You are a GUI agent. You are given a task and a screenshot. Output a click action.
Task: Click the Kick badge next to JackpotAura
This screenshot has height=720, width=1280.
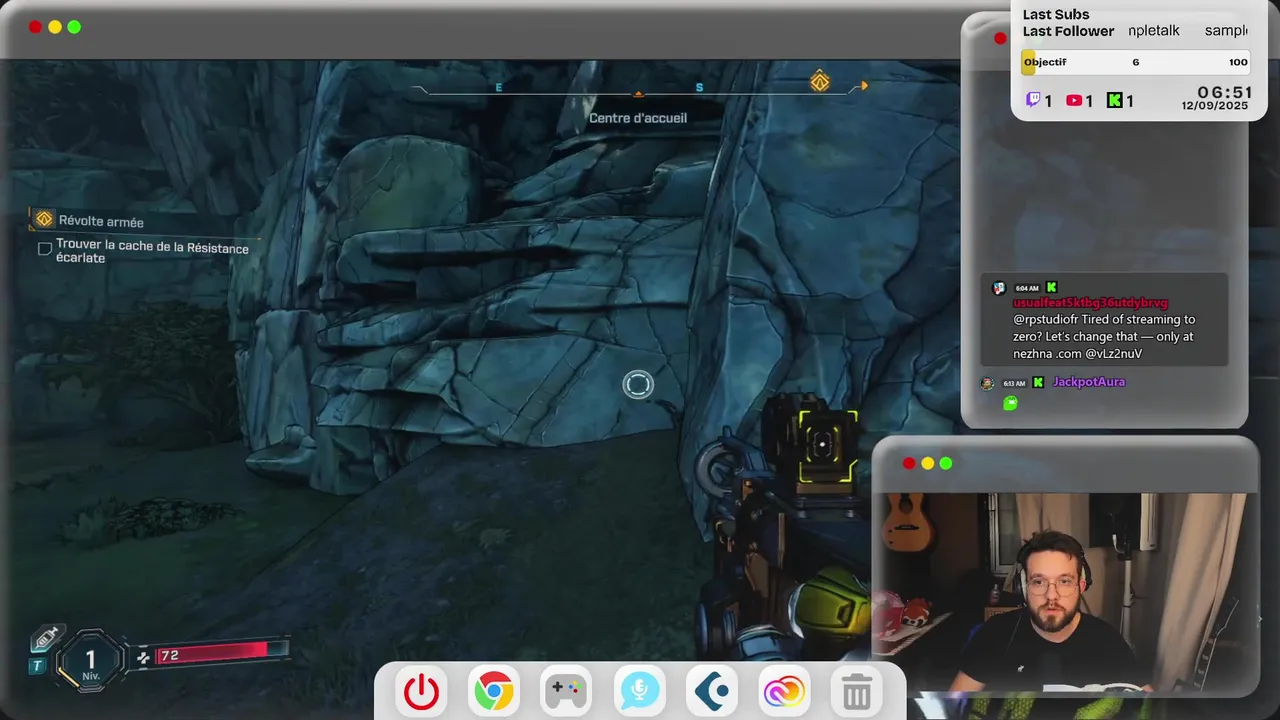[1038, 382]
